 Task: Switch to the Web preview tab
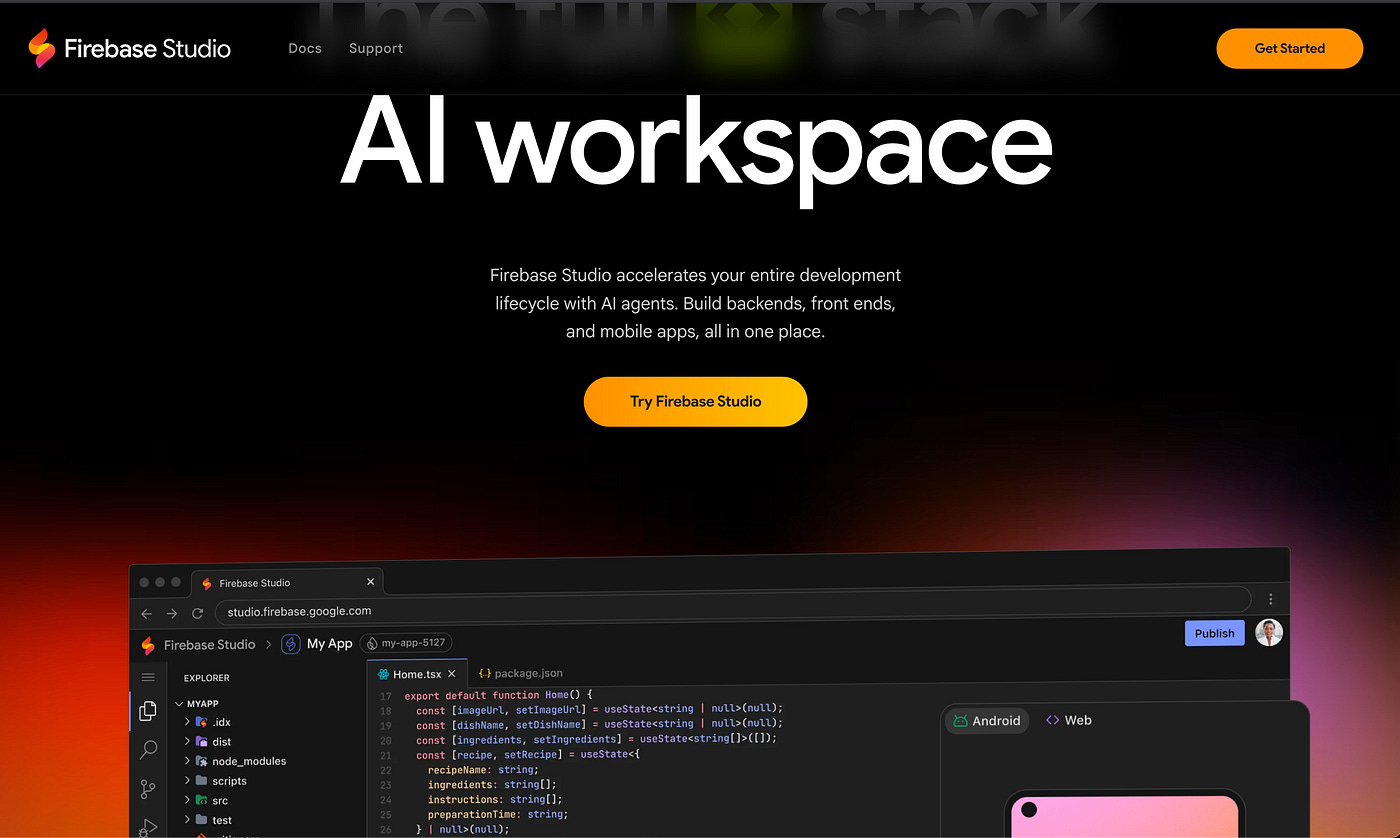pyautogui.click(x=1069, y=720)
